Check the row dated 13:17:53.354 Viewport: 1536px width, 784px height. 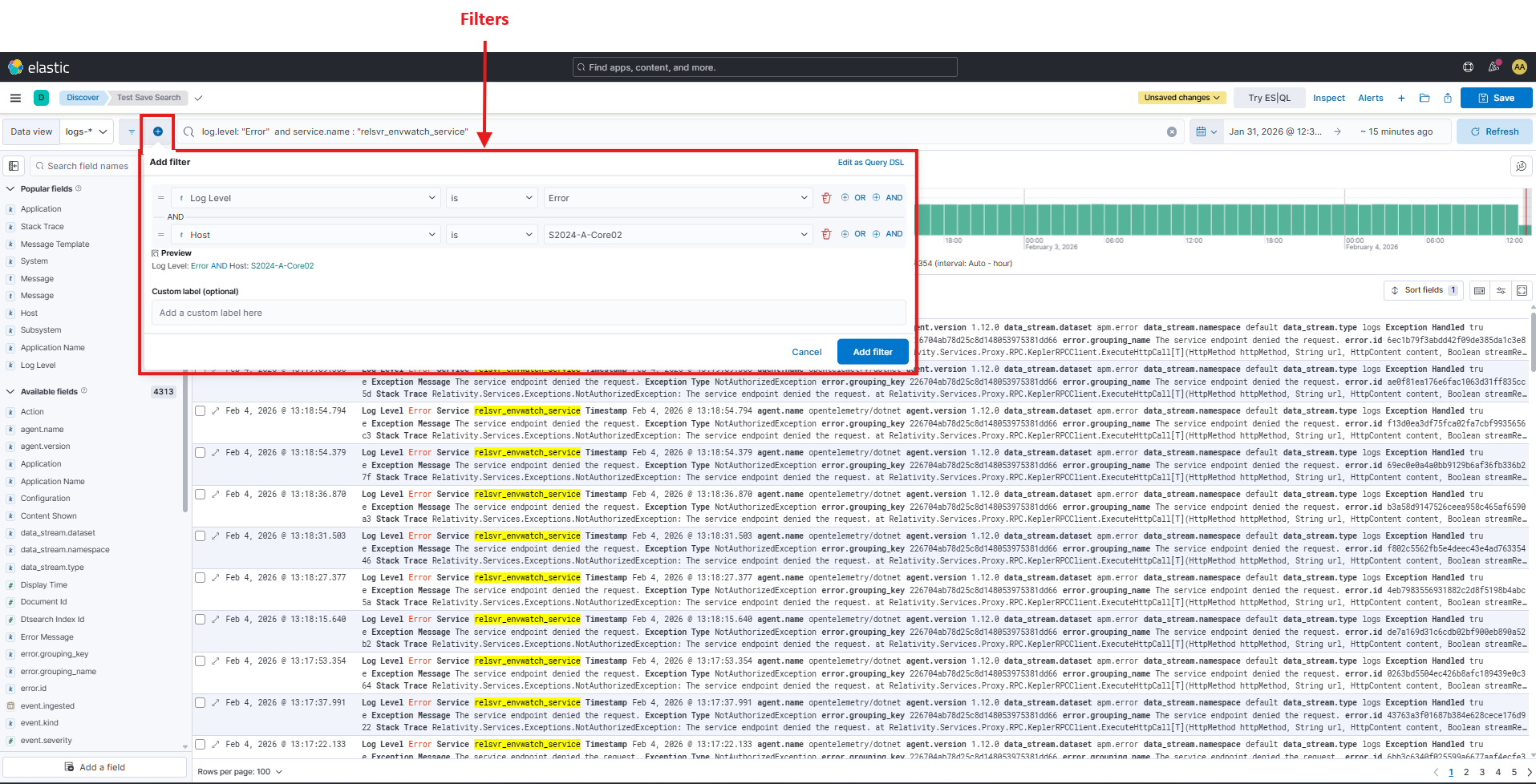coord(201,661)
